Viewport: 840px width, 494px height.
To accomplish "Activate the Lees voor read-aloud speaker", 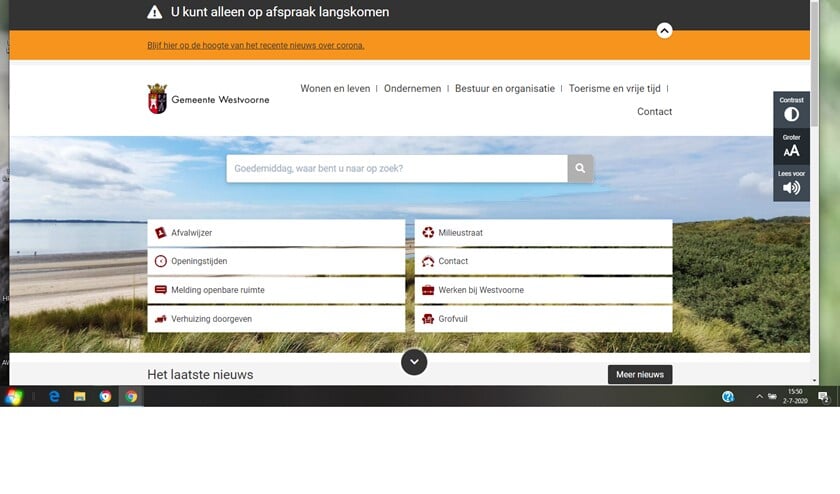I will click(791, 183).
